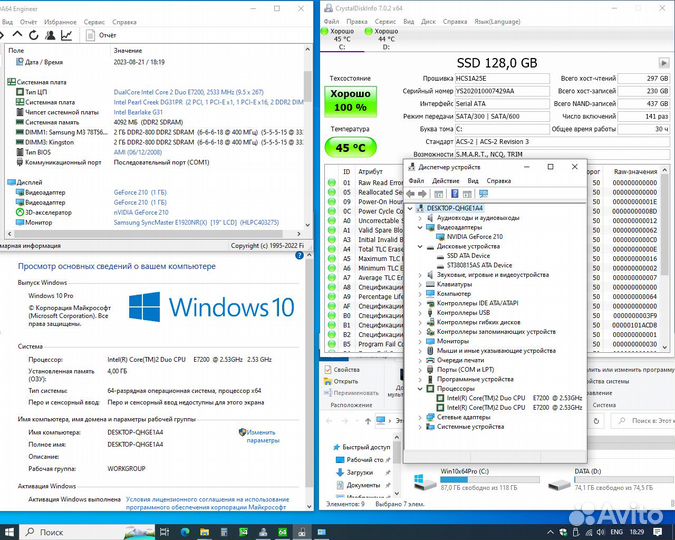Viewport: 675px width, 540px height.
Task: Click Intel Pearl Creek DG31PR link
Action: click(208, 102)
